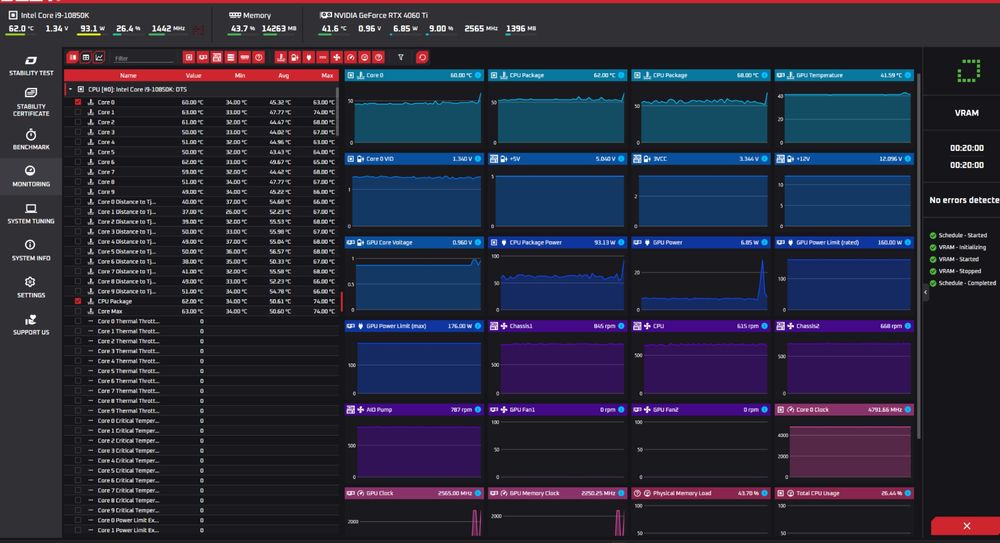Check the Core 0 Thermal Throttling checkbox
Viewport: 1000px width, 543px height.
point(78,321)
